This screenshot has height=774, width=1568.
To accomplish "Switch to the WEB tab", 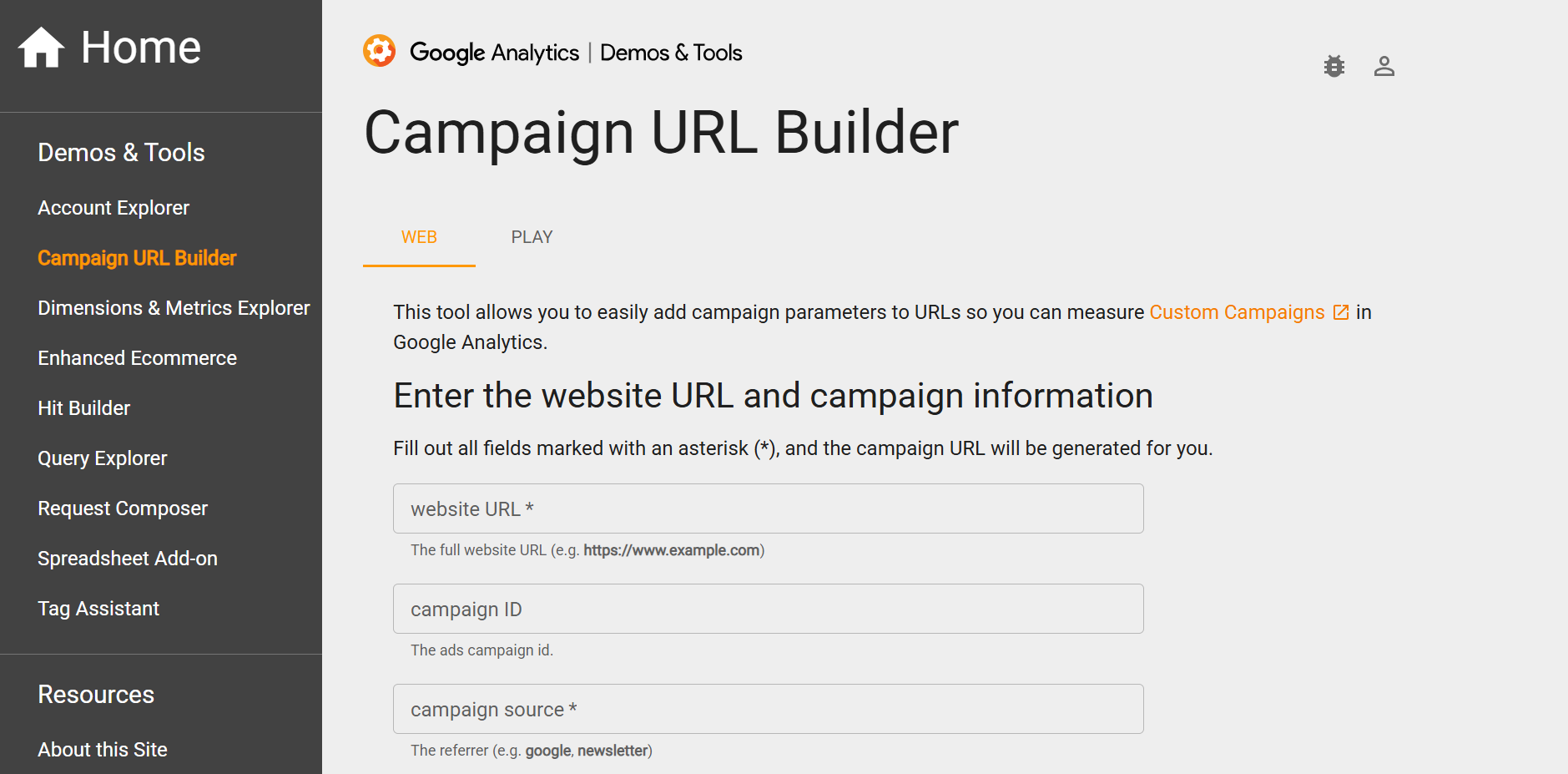I will coord(419,237).
